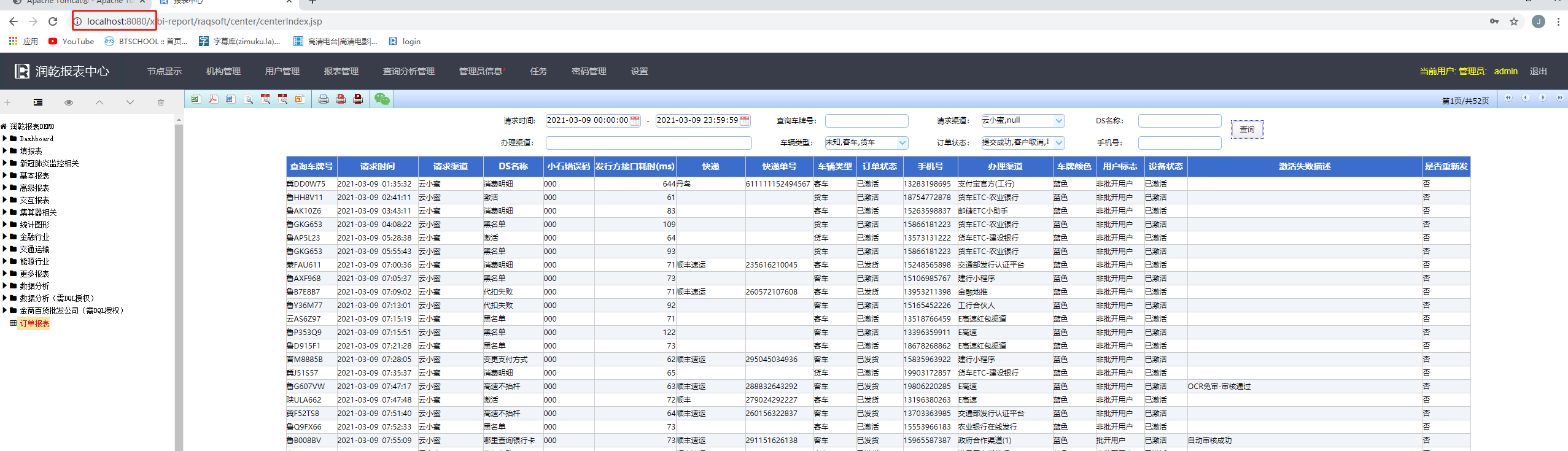Open the 请求渠道 dropdown
The height and width of the screenshot is (451, 1568).
(x=1058, y=121)
